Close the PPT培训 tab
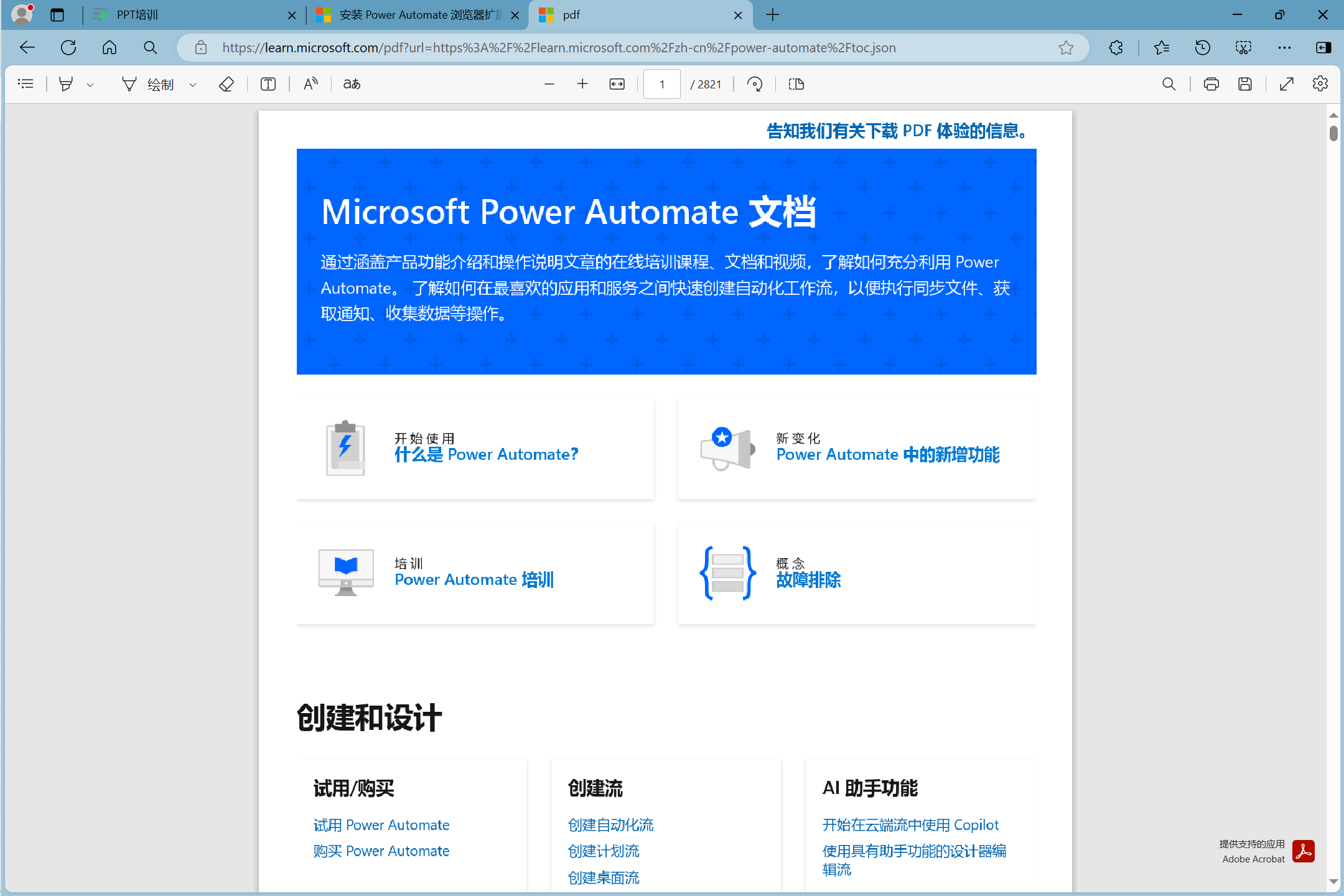This screenshot has height=896, width=1344. tap(292, 16)
